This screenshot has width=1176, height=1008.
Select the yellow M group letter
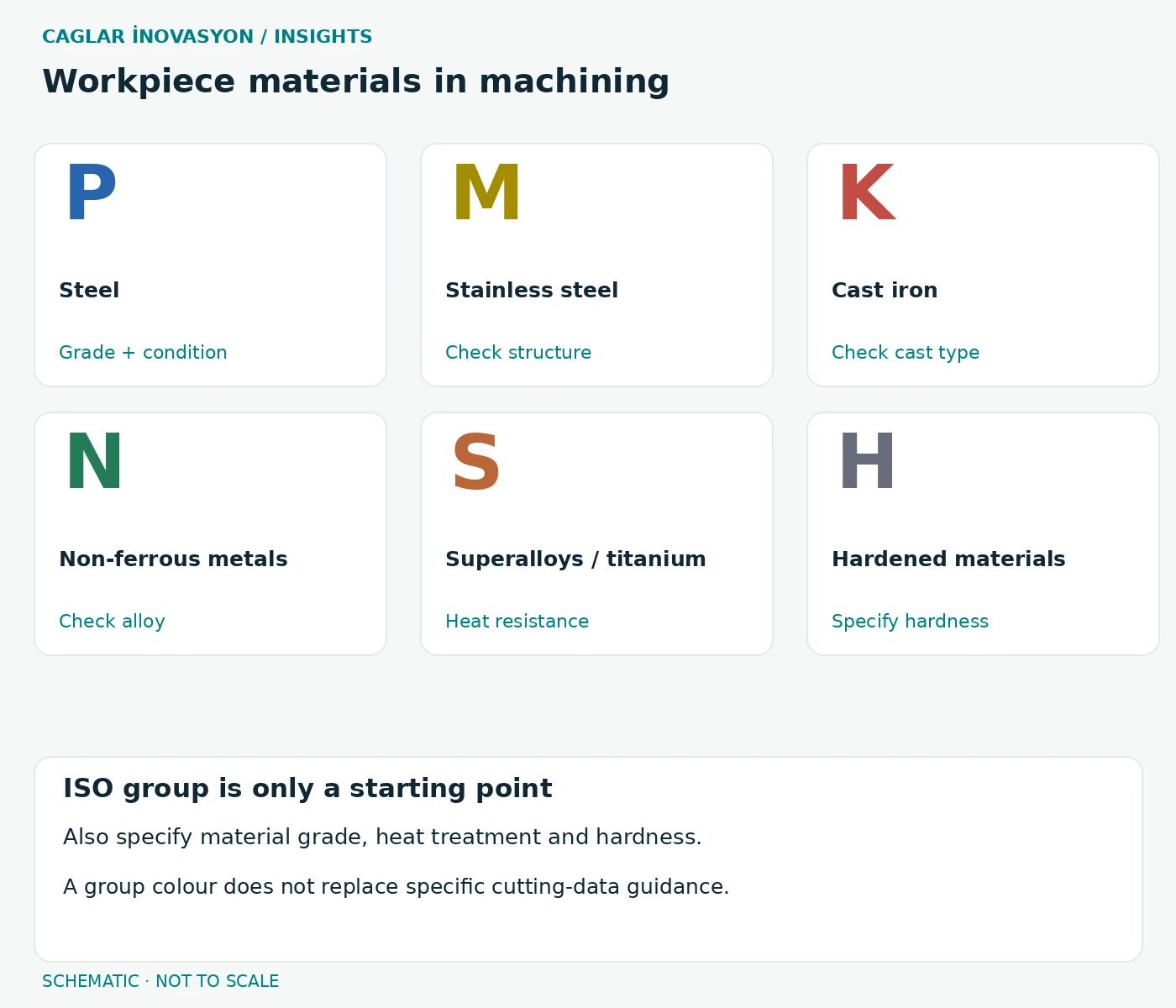486,193
